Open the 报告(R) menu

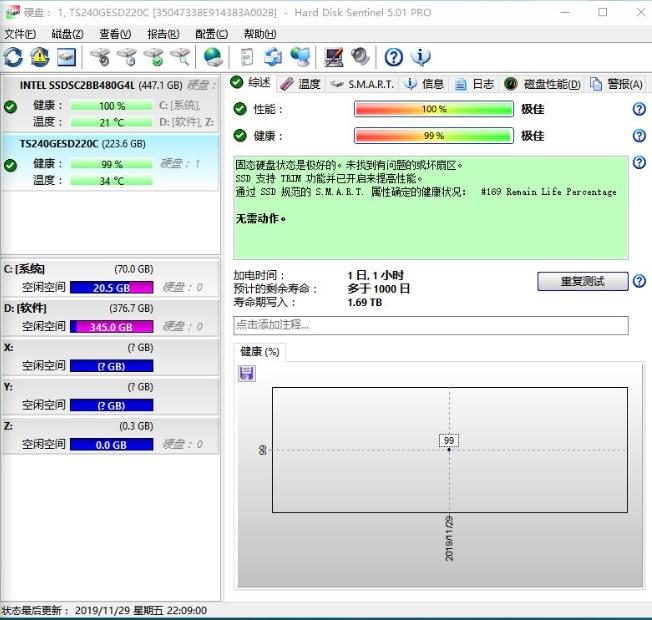[x=163, y=34]
